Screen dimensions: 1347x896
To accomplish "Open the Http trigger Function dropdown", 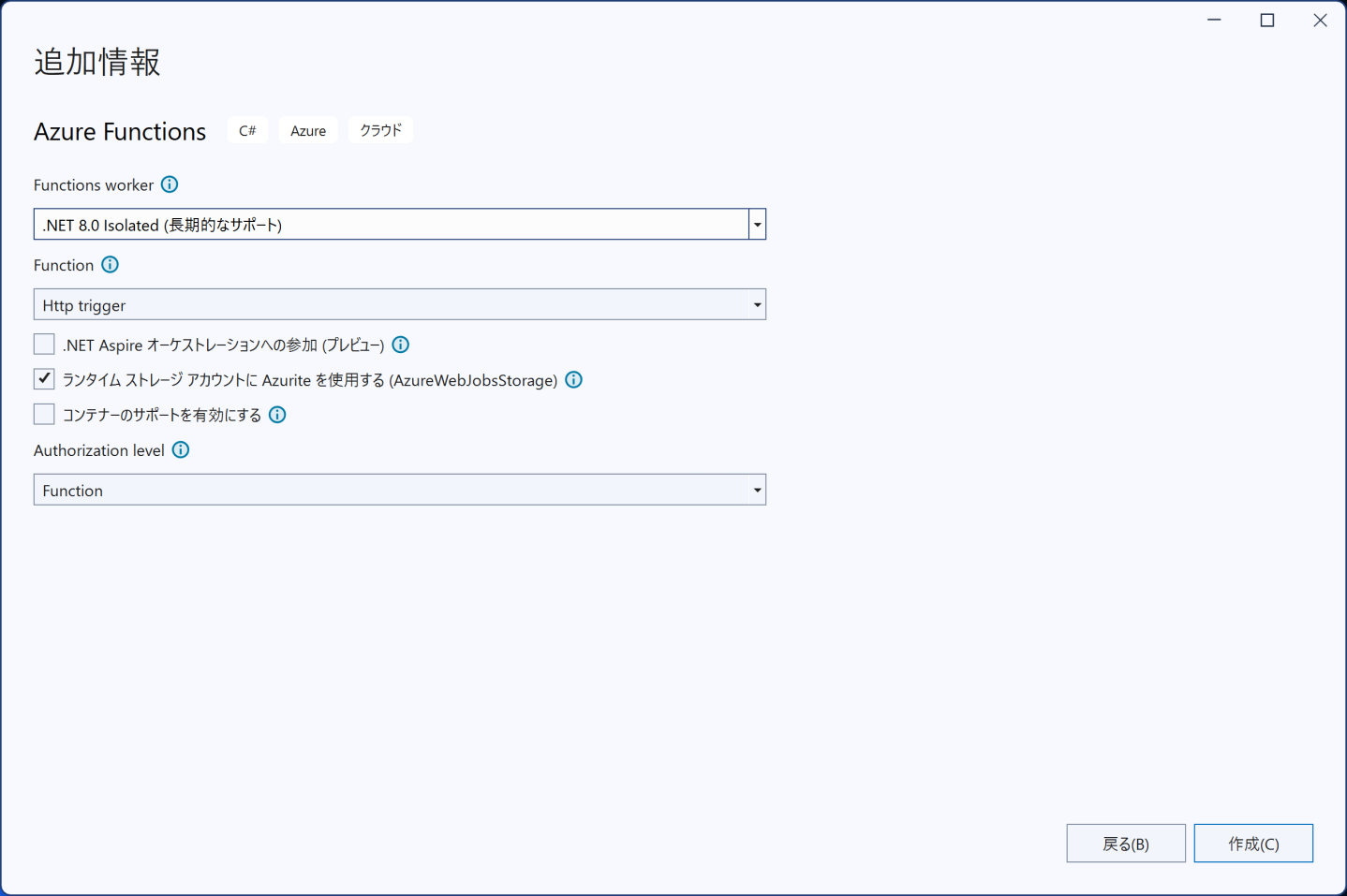I will tap(400, 304).
